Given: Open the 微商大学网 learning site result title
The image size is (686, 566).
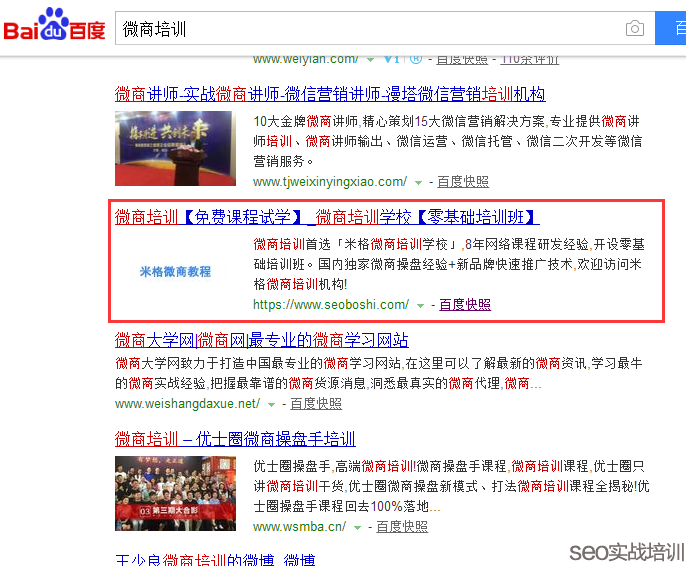Looking at the screenshot, I should tap(262, 340).
